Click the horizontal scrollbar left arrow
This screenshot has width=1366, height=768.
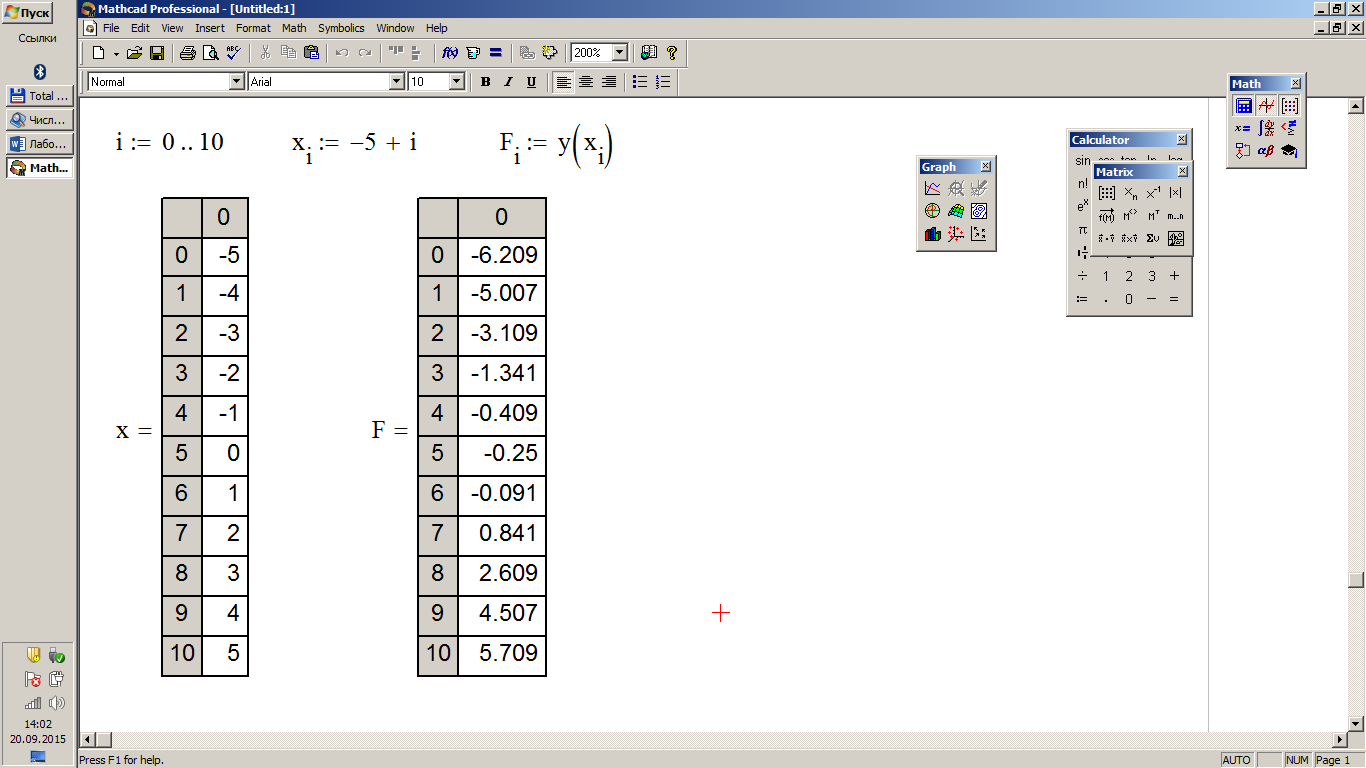pos(88,740)
